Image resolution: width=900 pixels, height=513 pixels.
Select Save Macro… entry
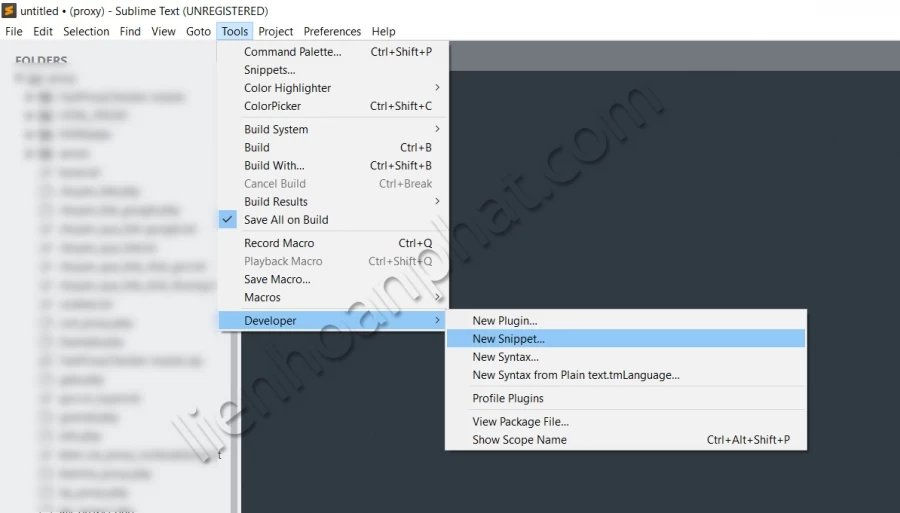[x=333, y=279]
